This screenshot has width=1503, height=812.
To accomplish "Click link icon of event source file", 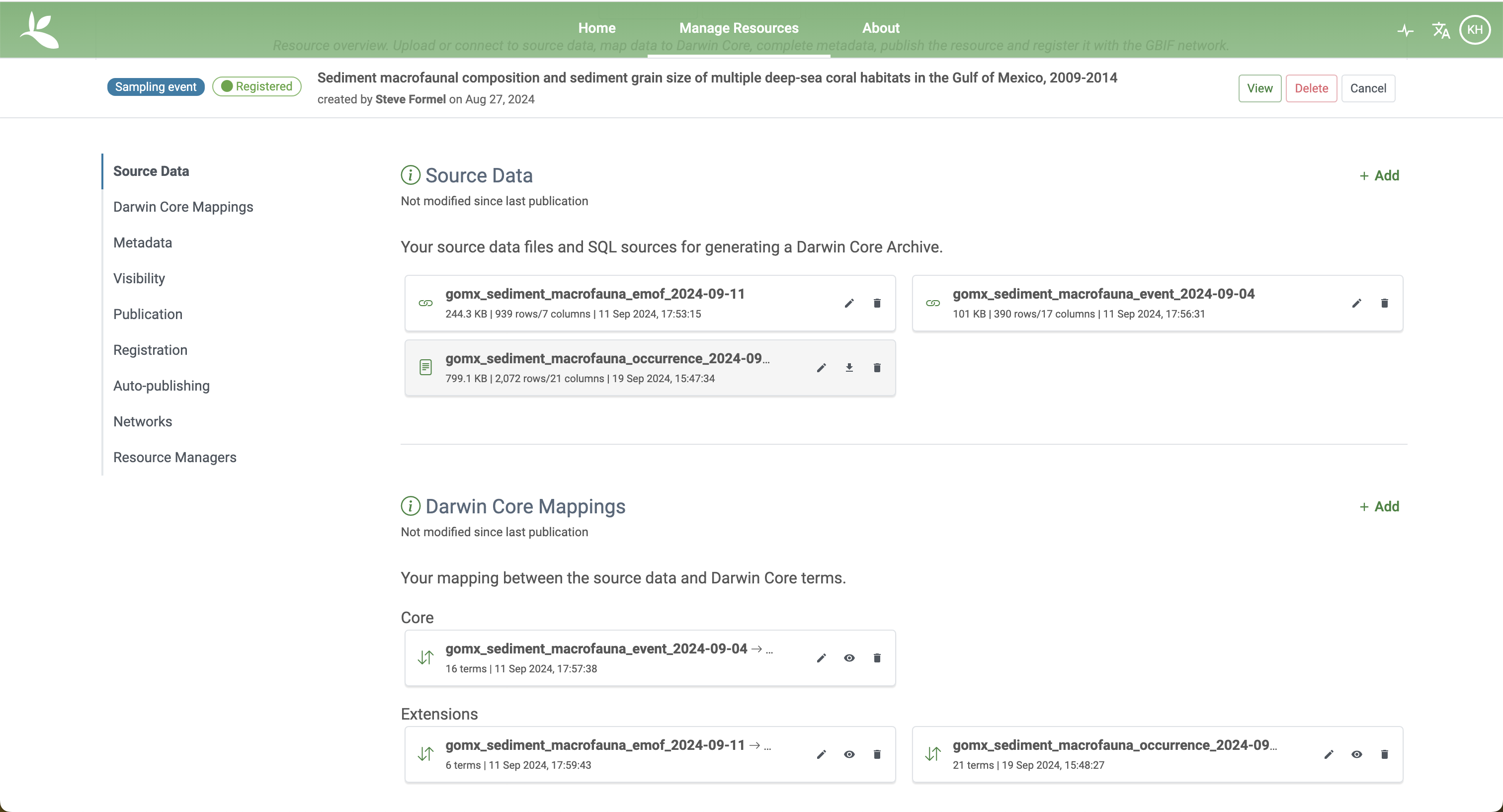I will click(x=933, y=303).
